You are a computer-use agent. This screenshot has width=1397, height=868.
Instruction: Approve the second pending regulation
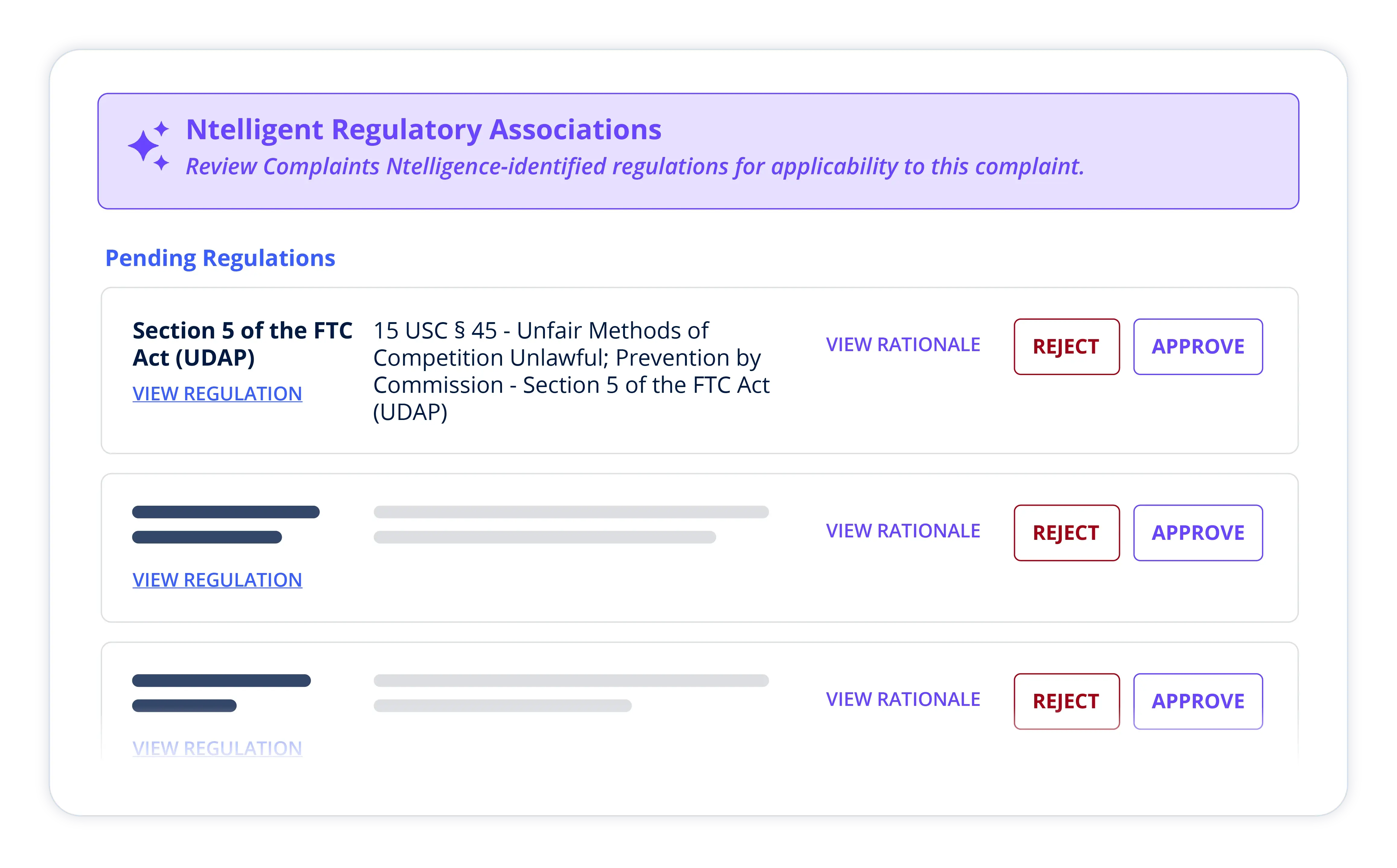(1198, 532)
